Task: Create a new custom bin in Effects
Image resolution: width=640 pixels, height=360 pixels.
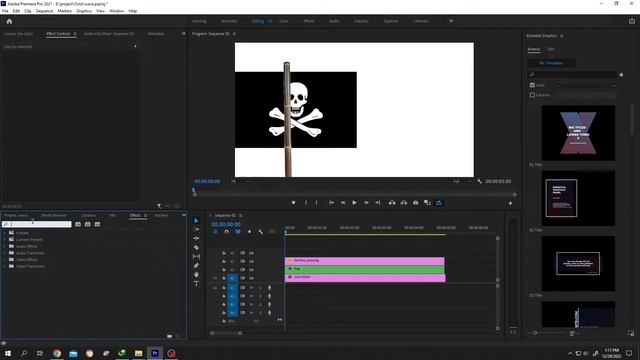Action: [169, 336]
